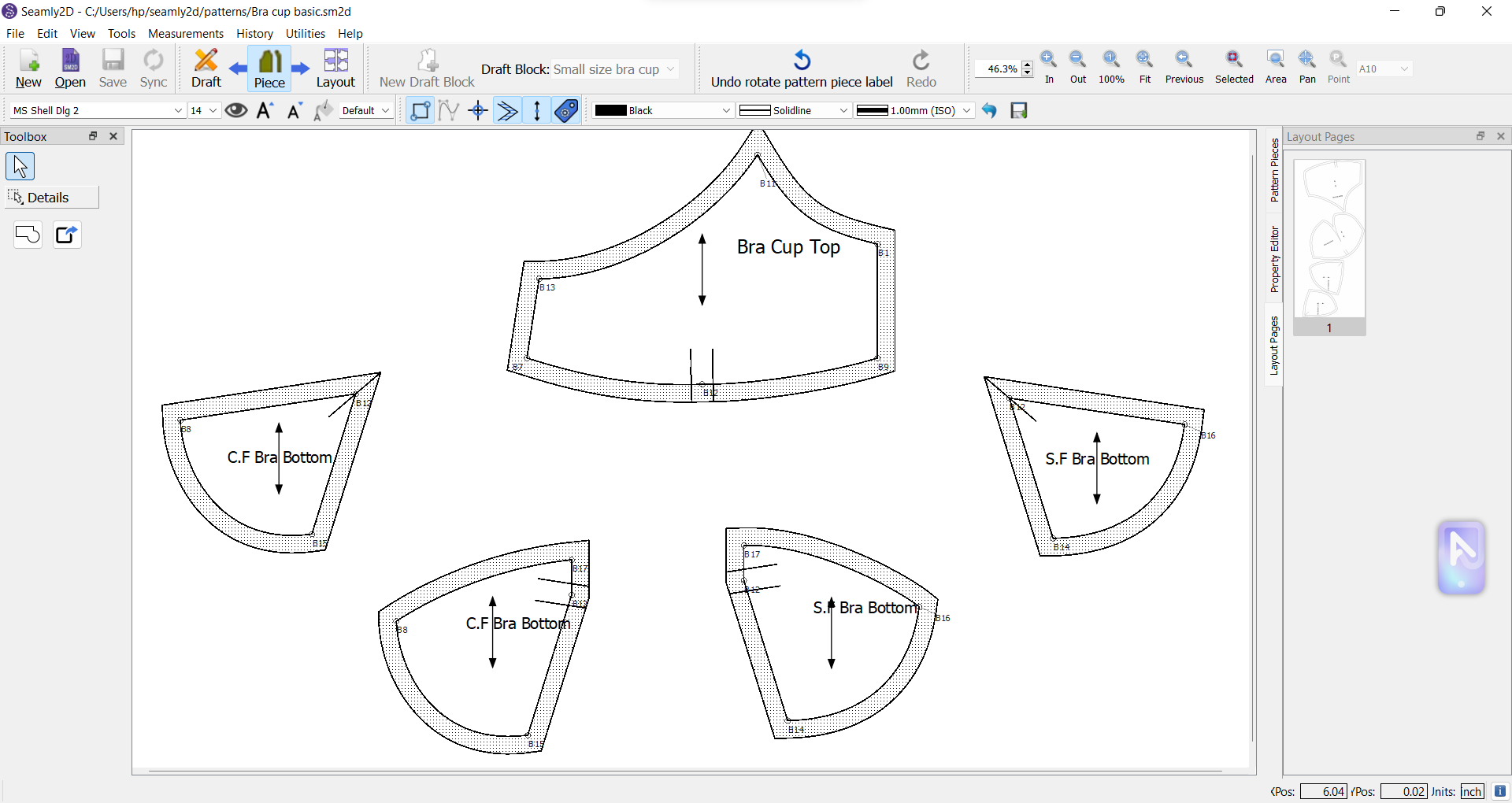1512x803 pixels.
Task: Toggle the seam allowance display button
Action: pos(507,110)
